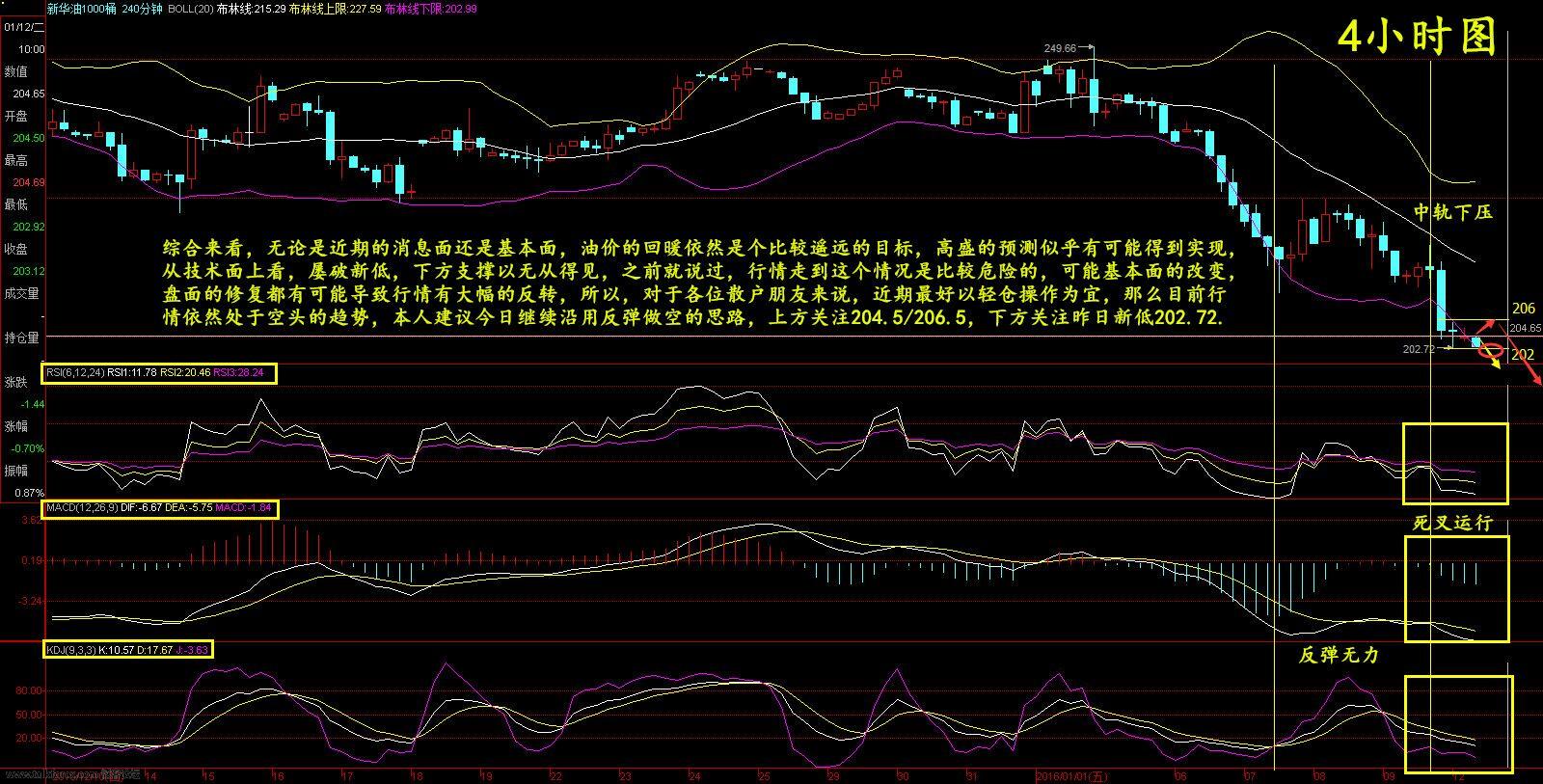Jump to 2016/01/01(五) on time axis
Image resolution: width=1543 pixels, height=784 pixels.
(1070, 776)
